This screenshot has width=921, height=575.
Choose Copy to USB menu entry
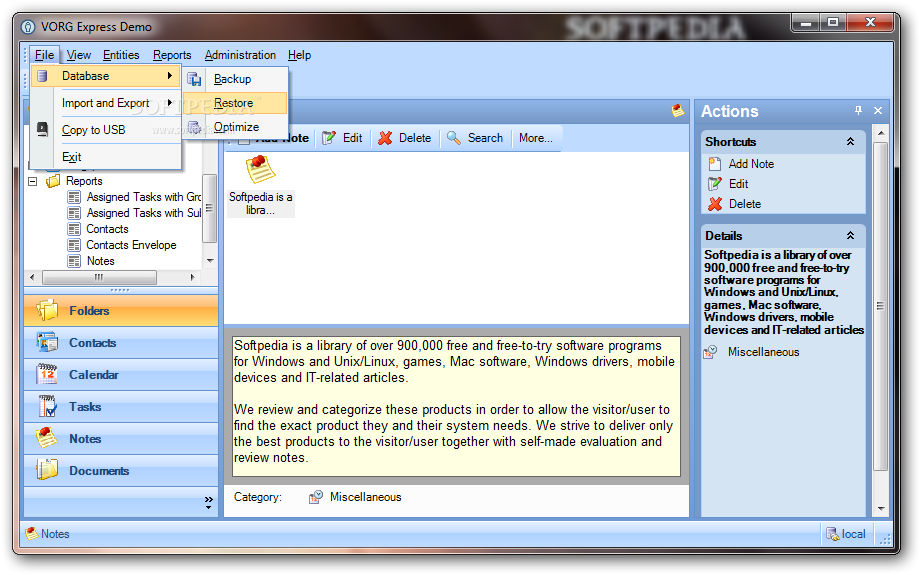(105, 130)
